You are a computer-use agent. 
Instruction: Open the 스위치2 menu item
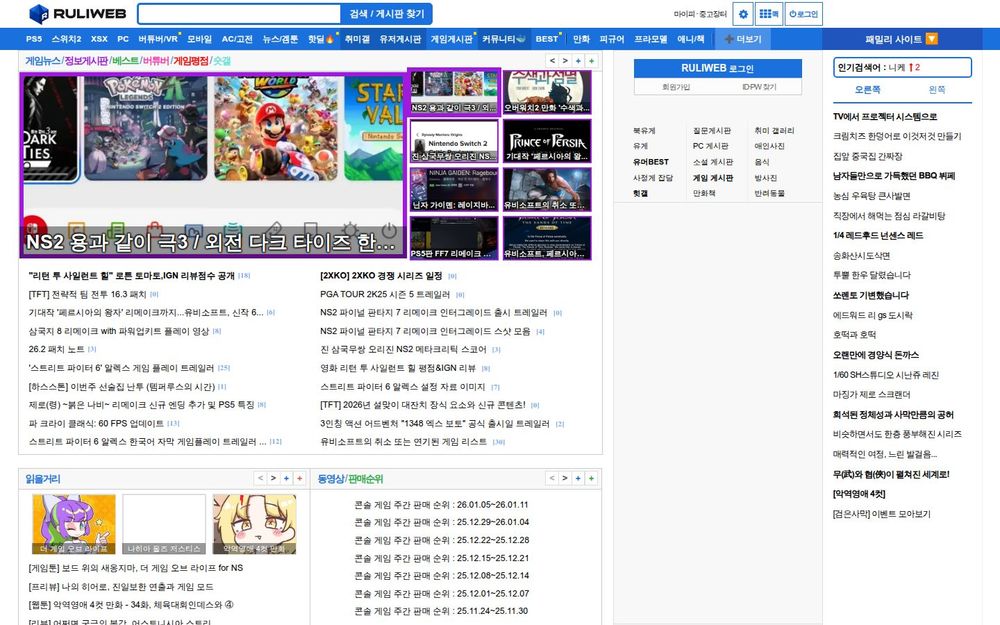(66, 39)
